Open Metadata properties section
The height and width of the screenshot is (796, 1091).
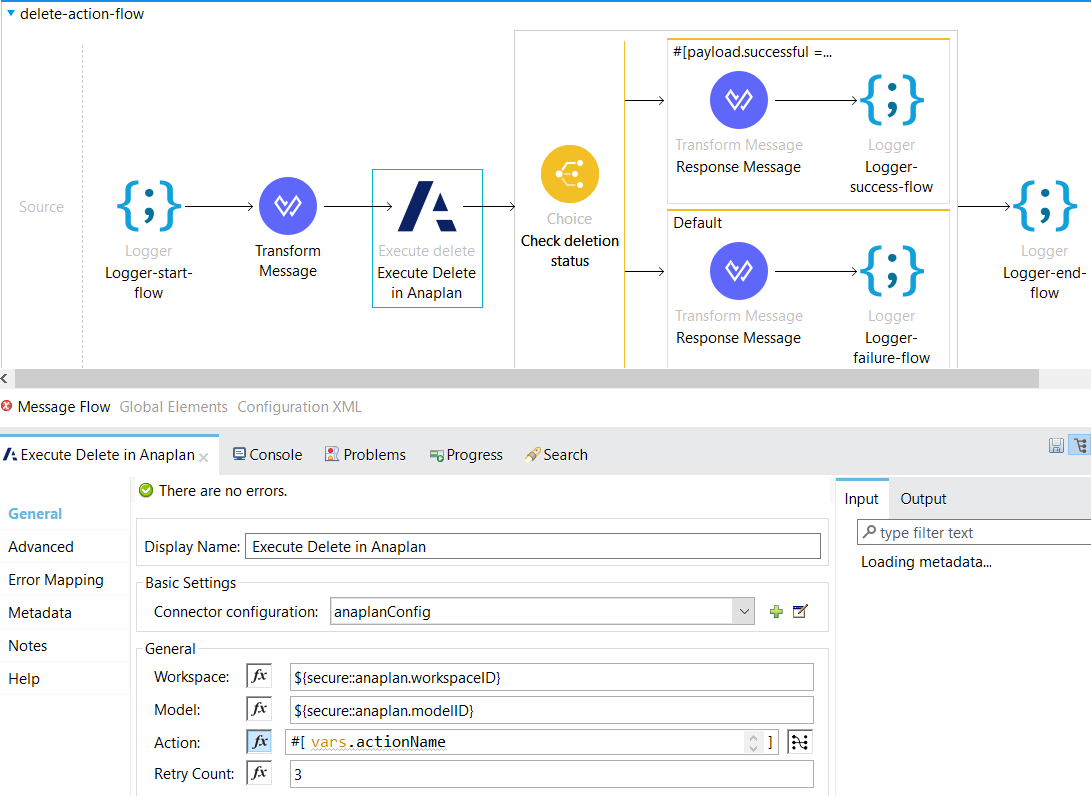pyautogui.click(x=40, y=613)
